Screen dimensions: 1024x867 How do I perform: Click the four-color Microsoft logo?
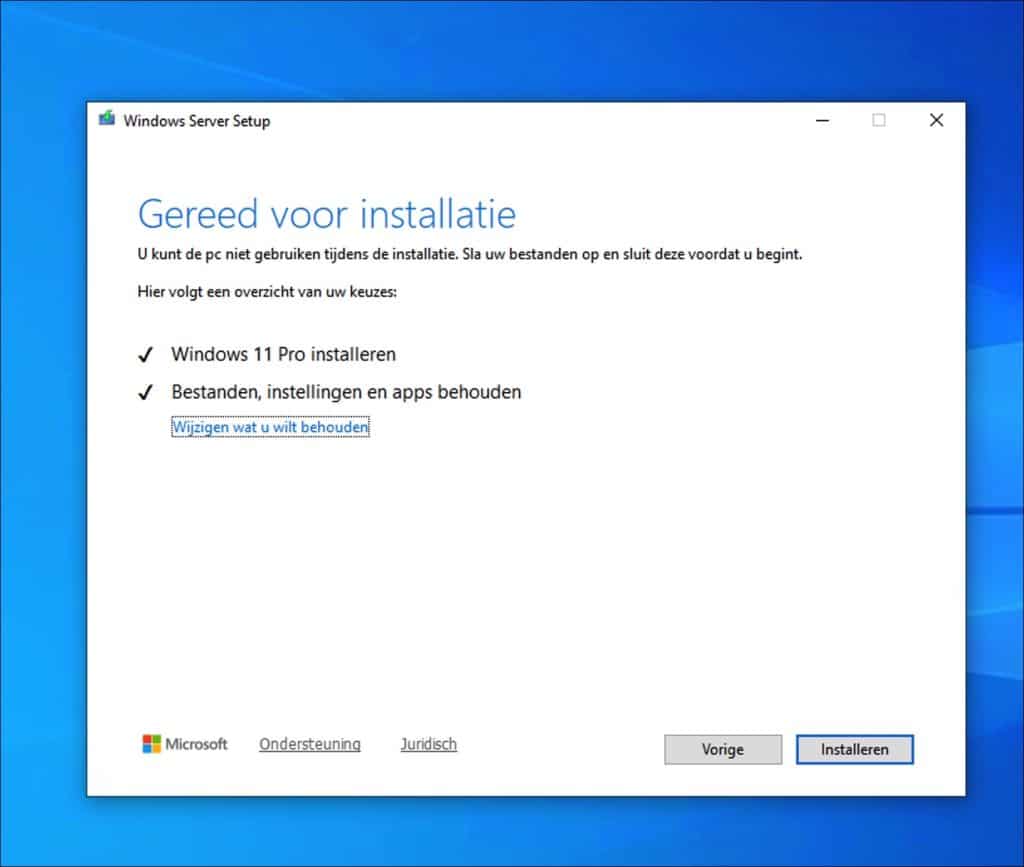coord(151,744)
